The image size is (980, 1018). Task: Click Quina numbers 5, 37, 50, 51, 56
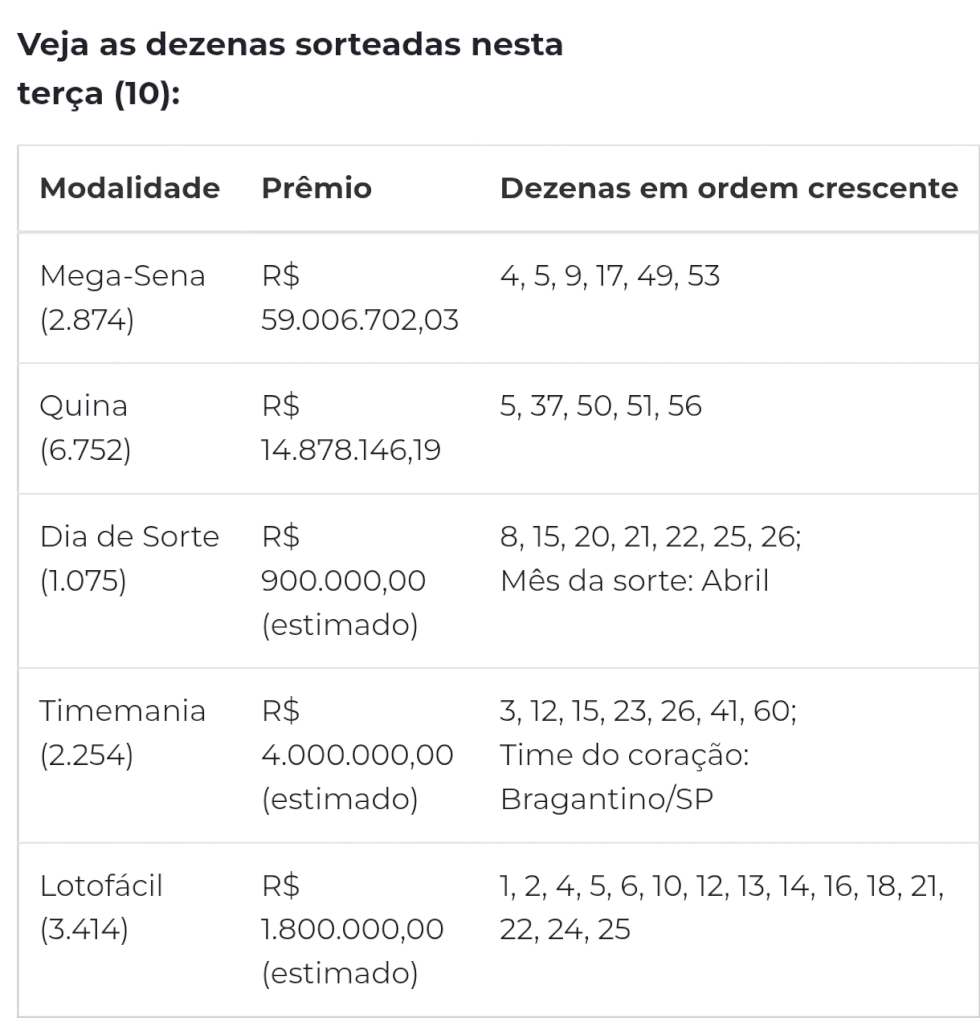601,406
